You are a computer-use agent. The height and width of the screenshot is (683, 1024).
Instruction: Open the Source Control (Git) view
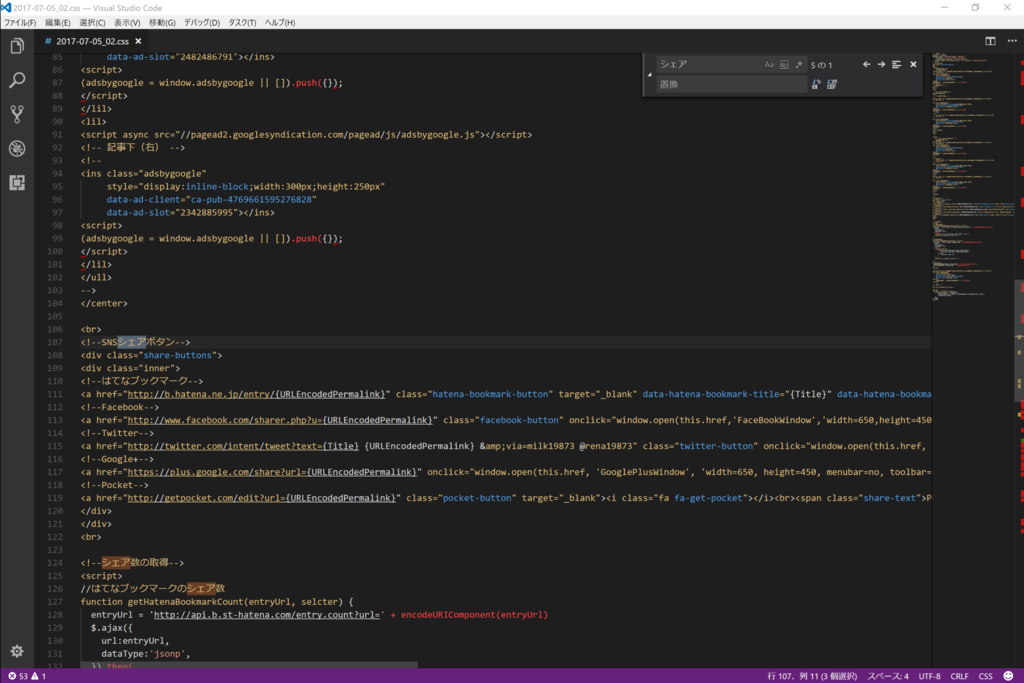pyautogui.click(x=17, y=114)
